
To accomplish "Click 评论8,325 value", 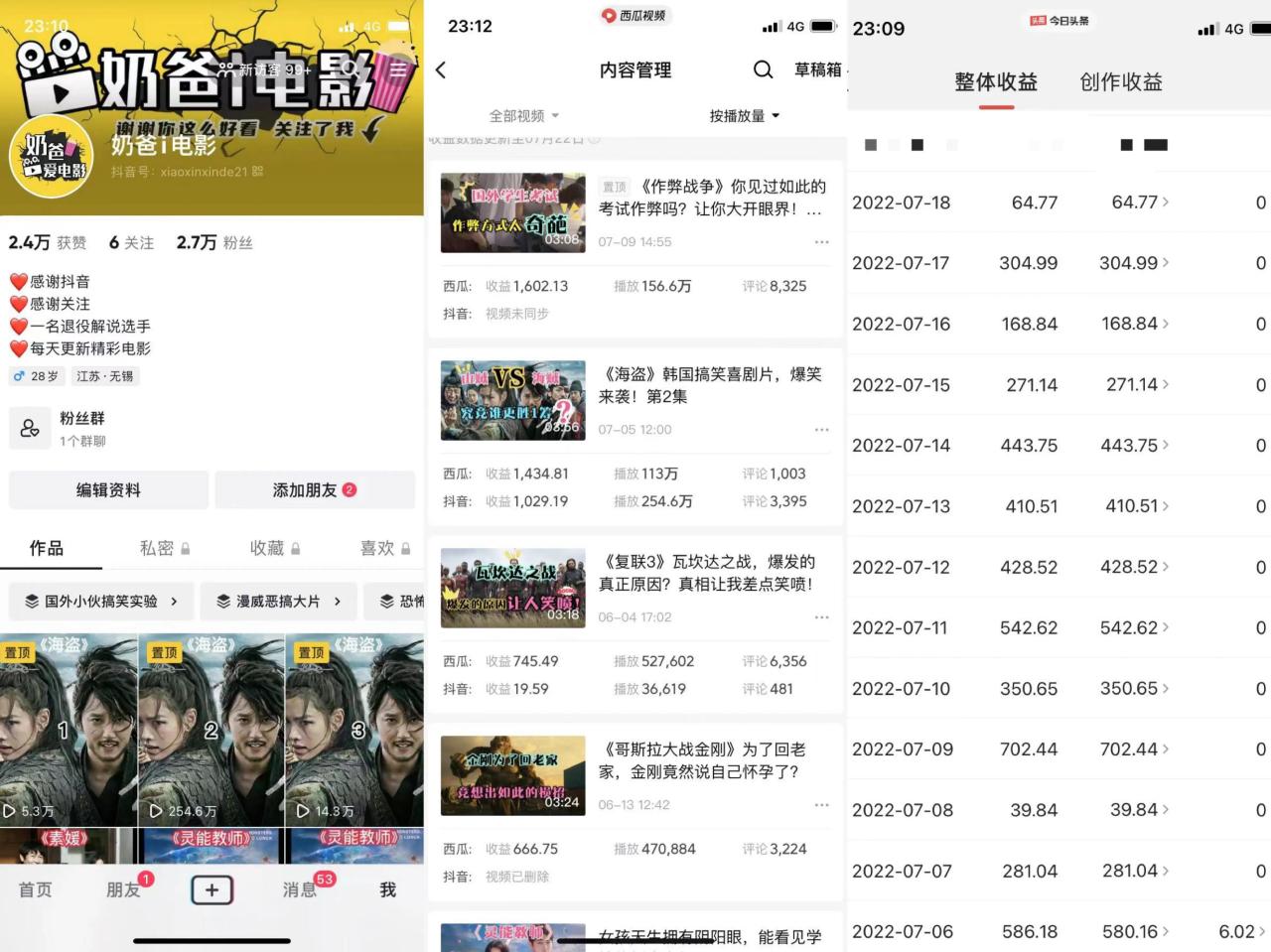I will click(775, 286).
